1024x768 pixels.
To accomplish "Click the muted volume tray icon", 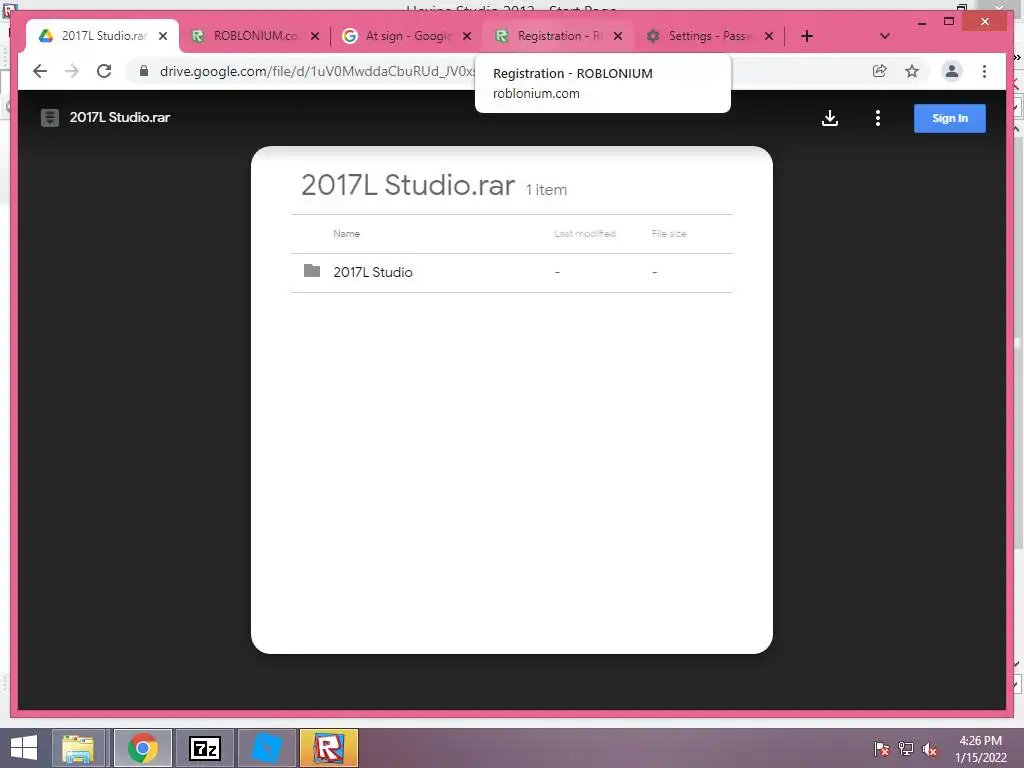I will (x=929, y=749).
